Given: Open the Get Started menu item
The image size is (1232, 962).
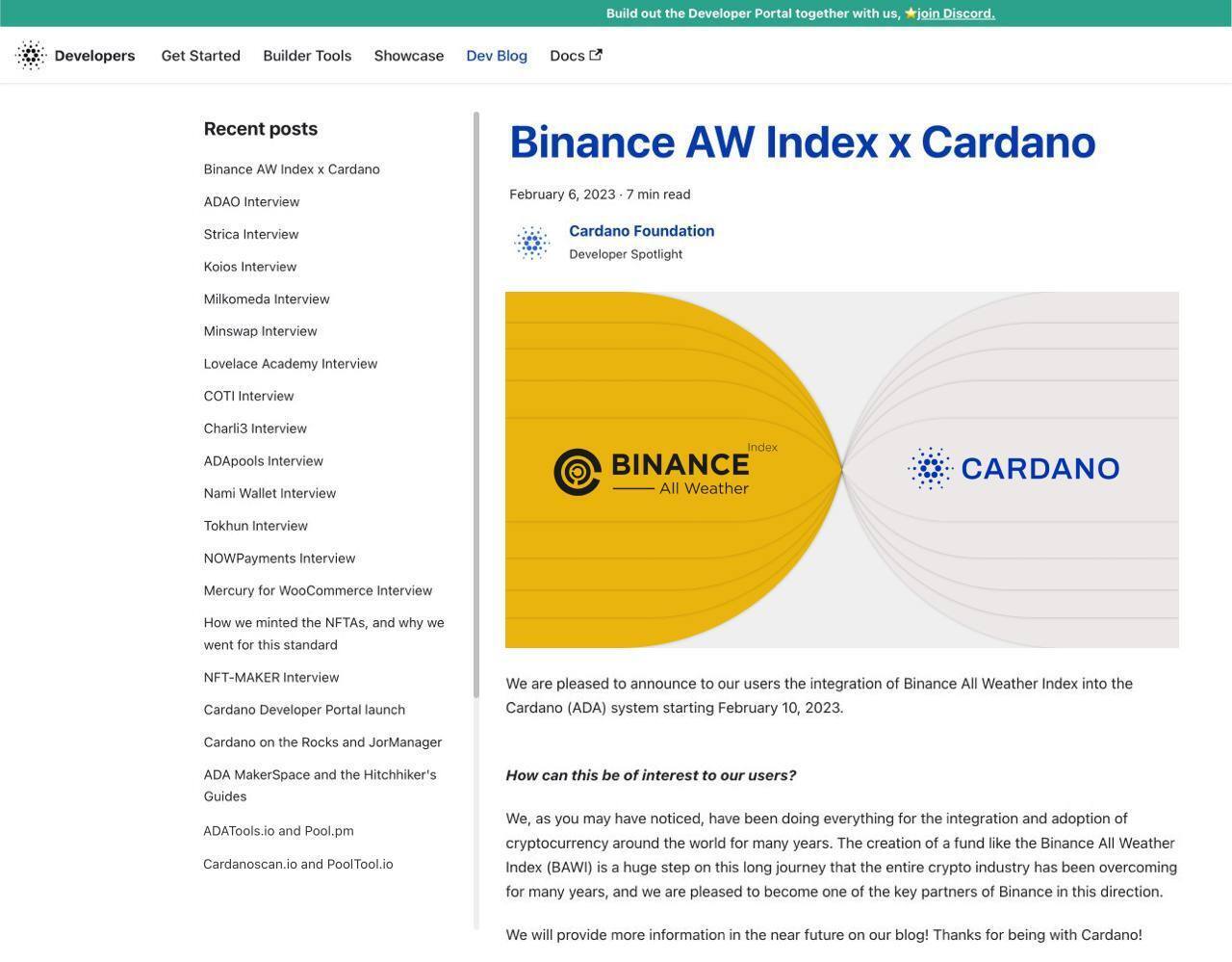Looking at the screenshot, I should (200, 56).
